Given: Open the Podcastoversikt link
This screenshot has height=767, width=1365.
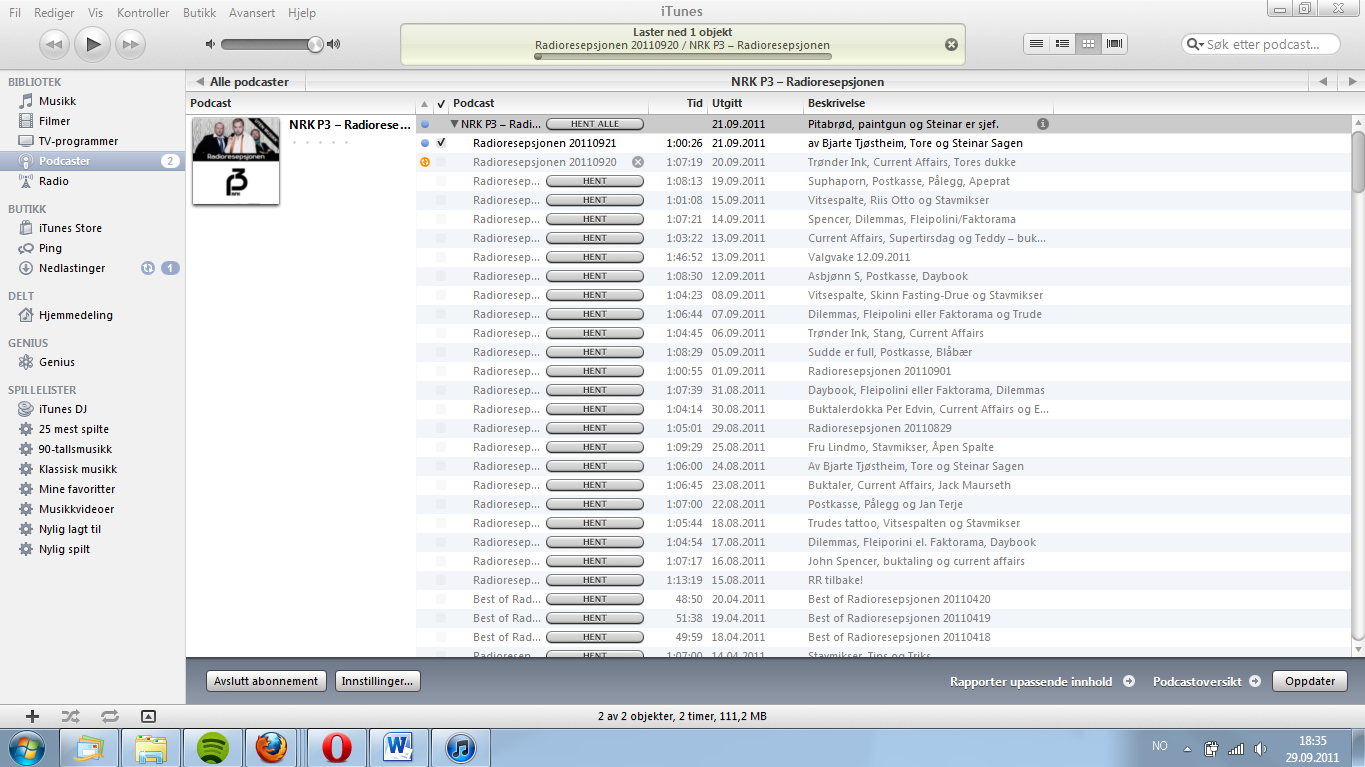Looking at the screenshot, I should click(1206, 681).
